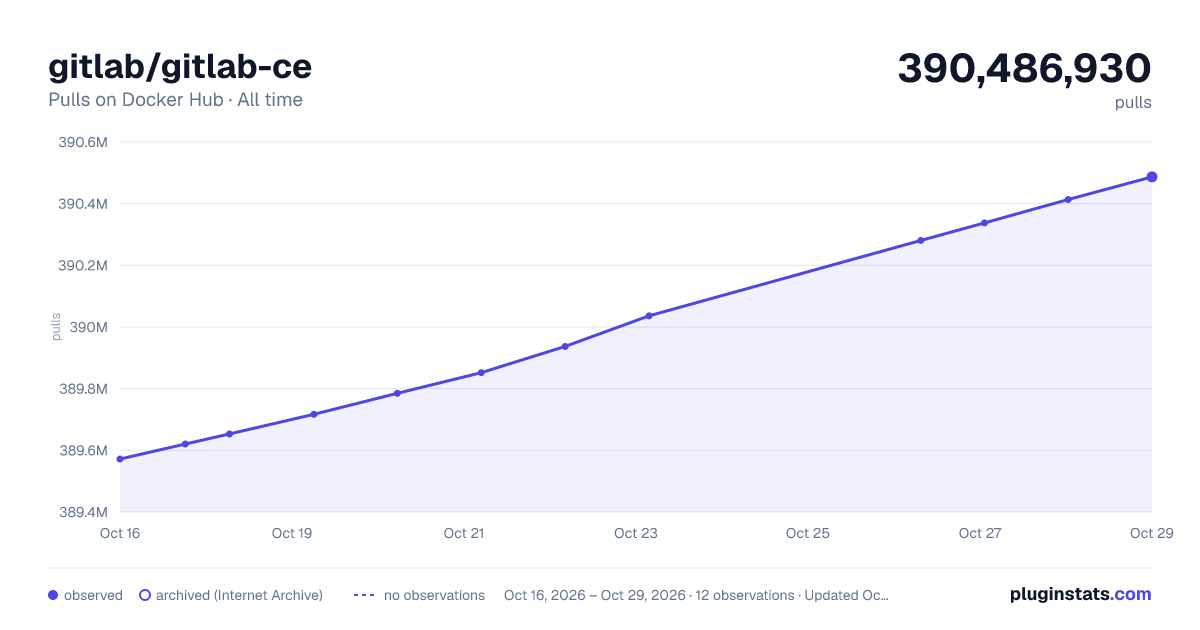Screen dimensions: 1200x630
Task: Click the 389.4M y-axis label
Action: point(83,512)
